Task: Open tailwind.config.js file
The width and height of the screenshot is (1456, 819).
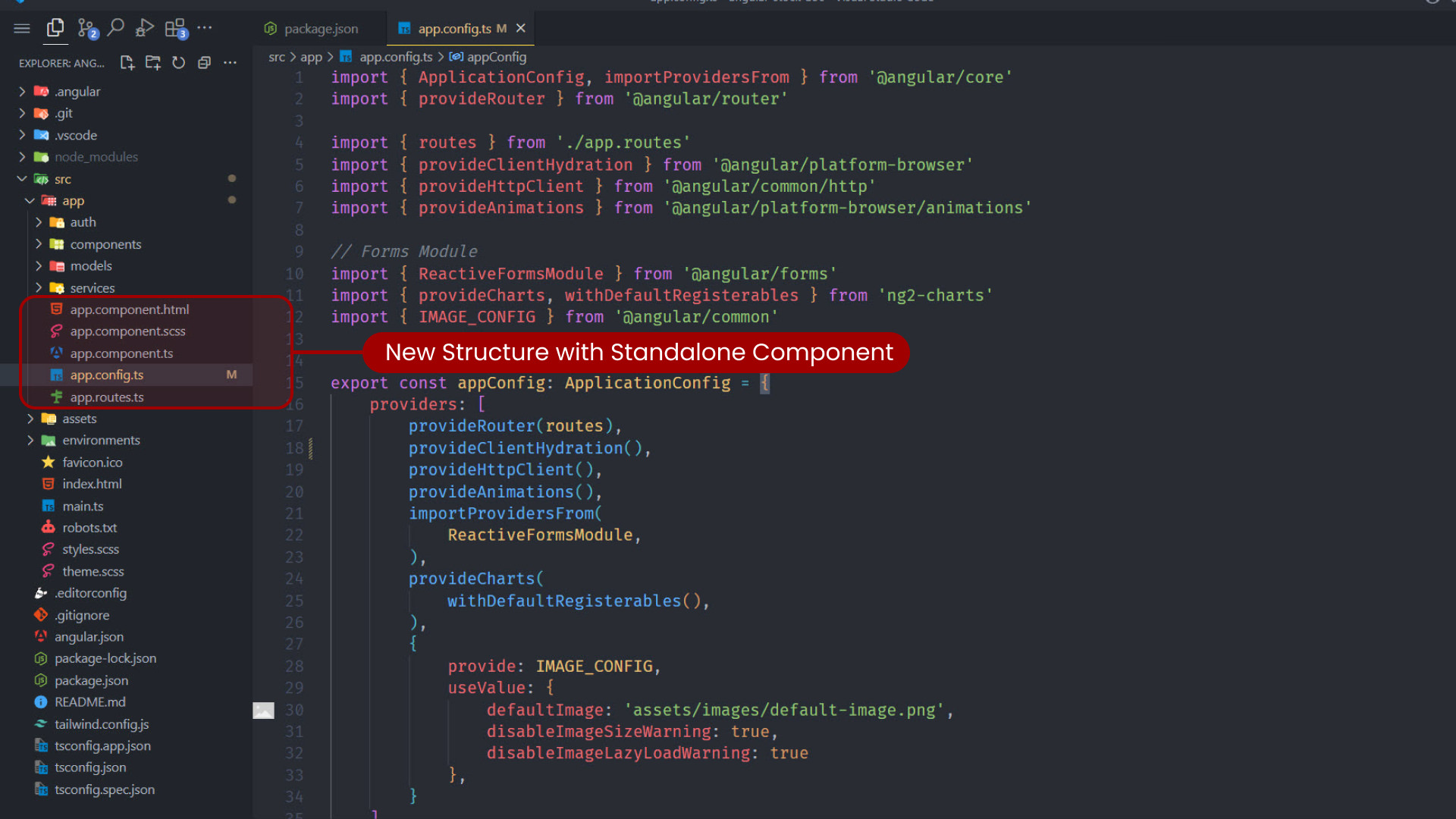Action: (102, 725)
